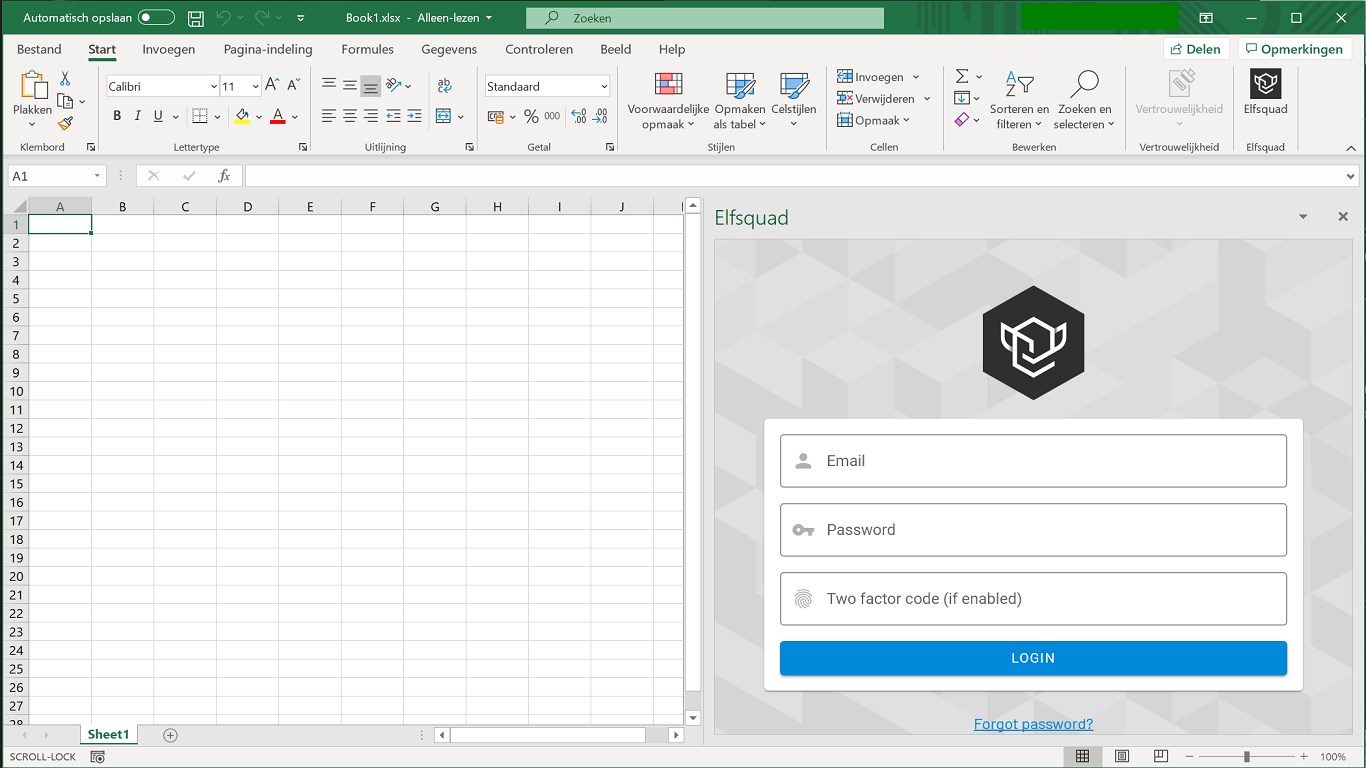Open the font name Calibri dropdown
1366x768 pixels.
click(213, 87)
